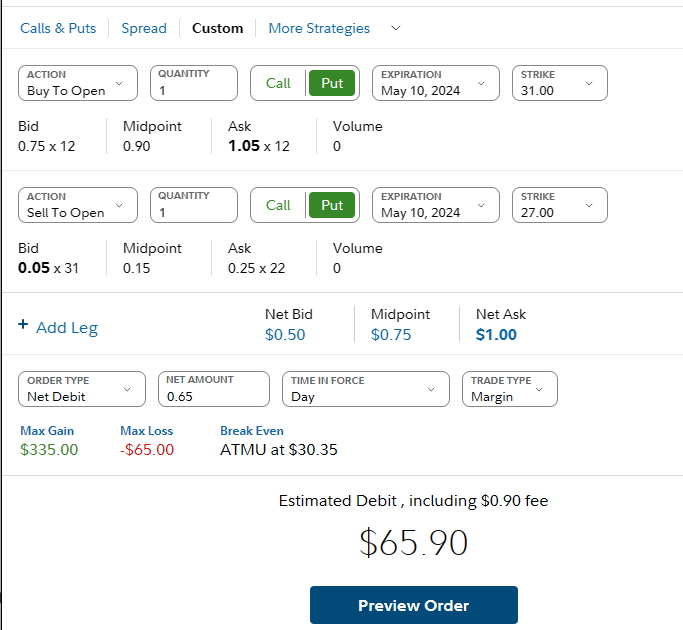Click the 0.25 x 22 ask value

point(257,268)
